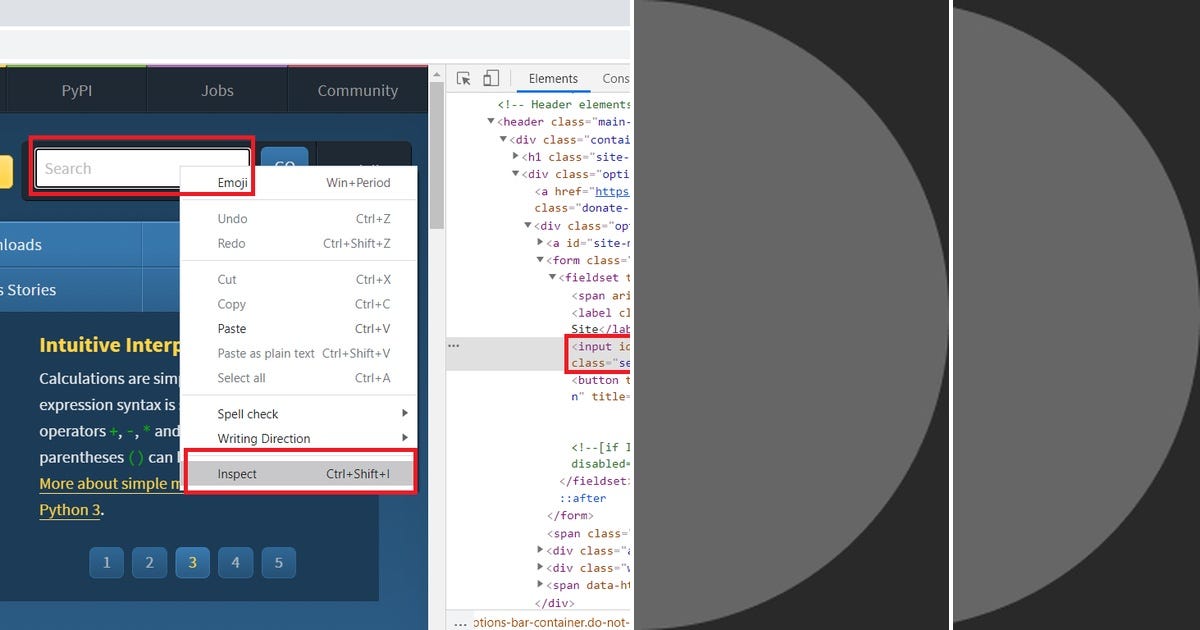
Task: Toggle the device toolbar emulation icon
Action: [490, 77]
